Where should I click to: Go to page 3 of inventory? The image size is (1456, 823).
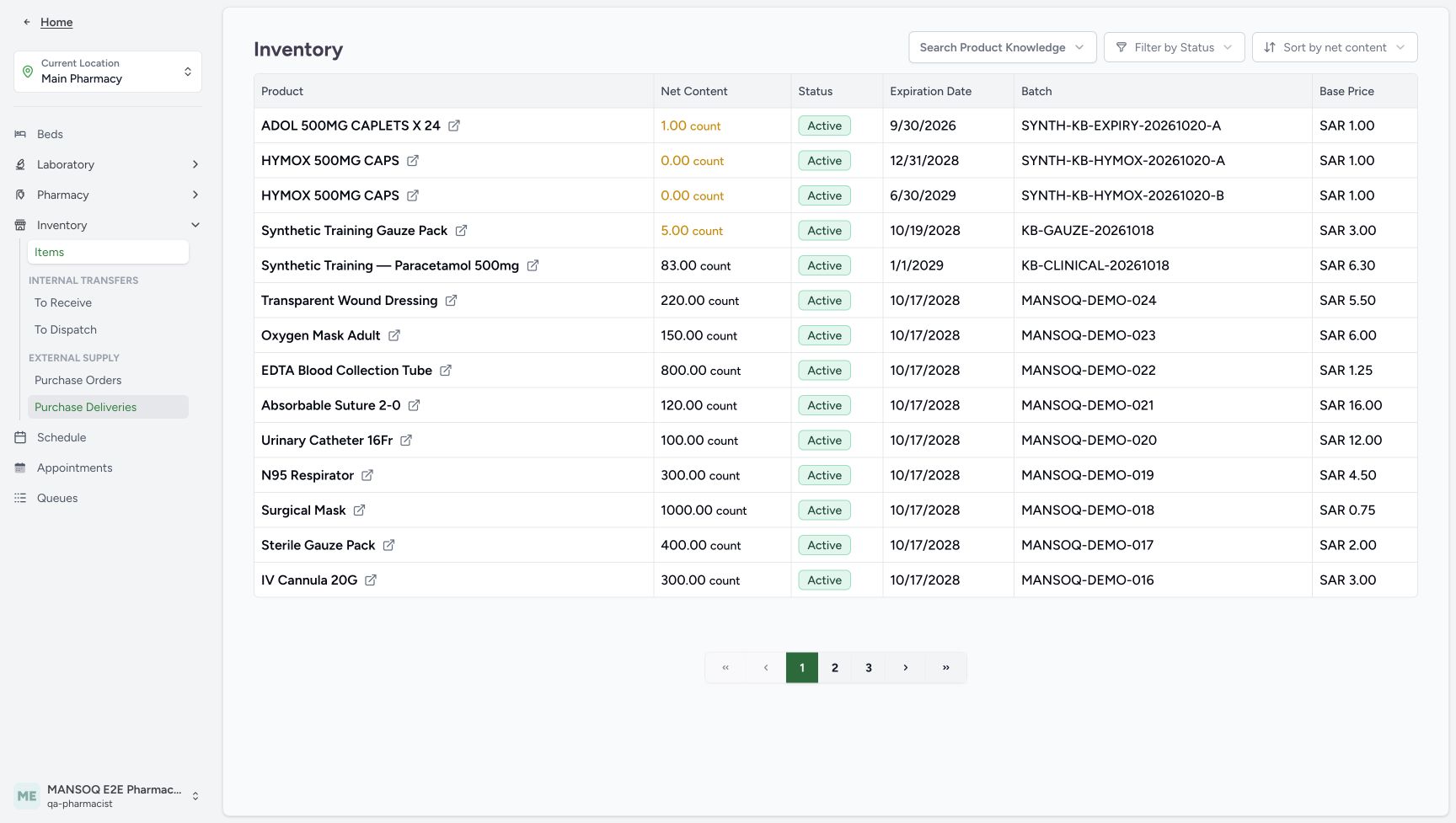click(869, 668)
